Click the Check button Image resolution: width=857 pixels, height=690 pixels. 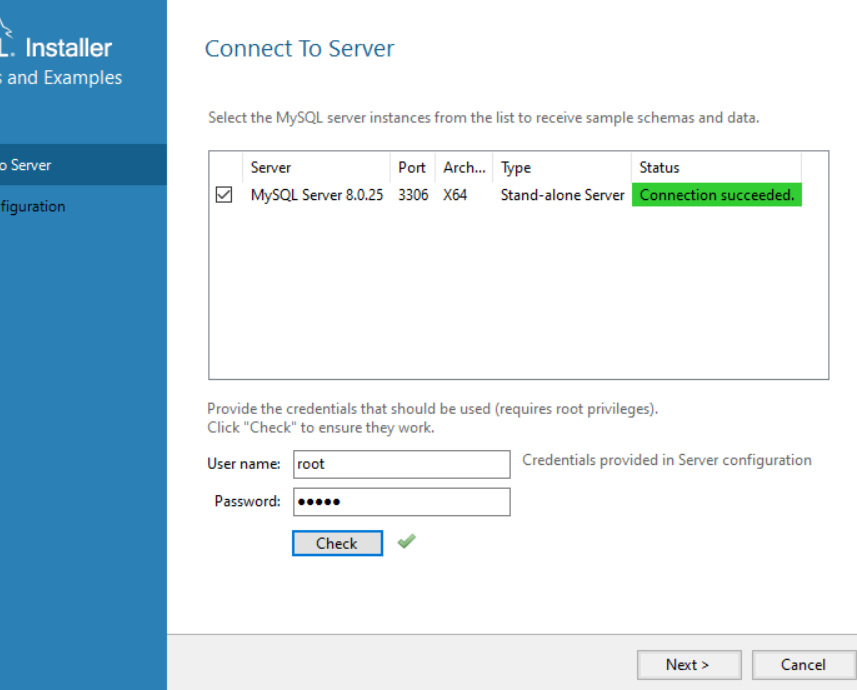(337, 543)
